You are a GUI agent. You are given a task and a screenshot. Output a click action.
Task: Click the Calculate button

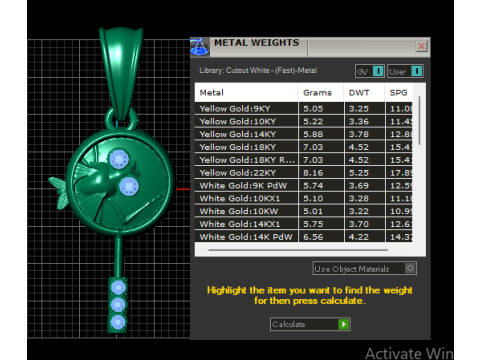pyautogui.click(x=310, y=324)
